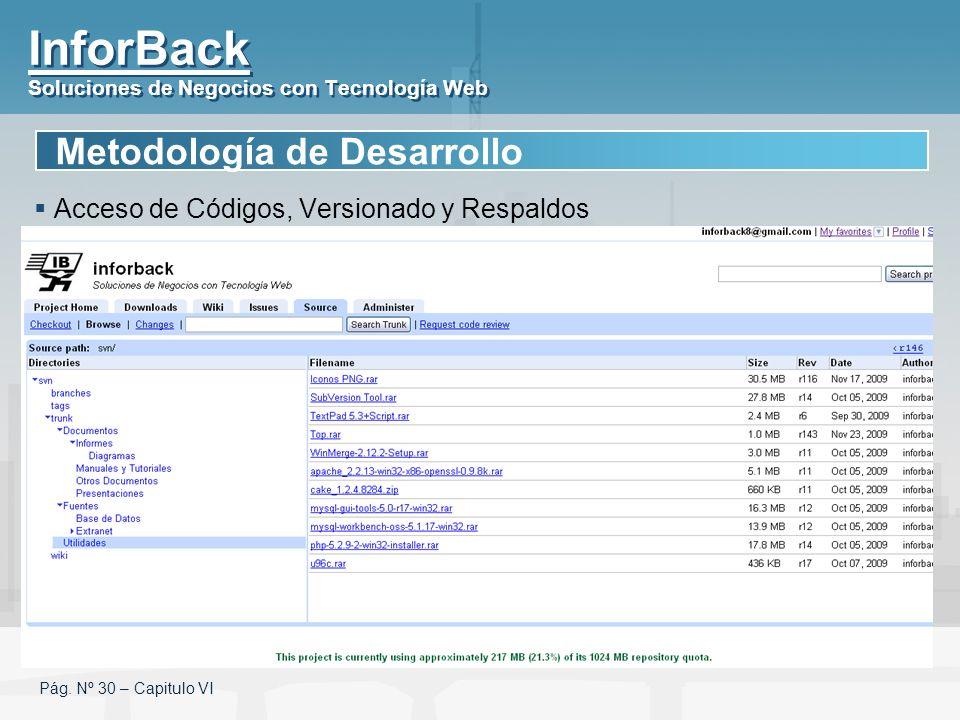
Task: Select the Browse sub-tab
Action: (x=103, y=324)
